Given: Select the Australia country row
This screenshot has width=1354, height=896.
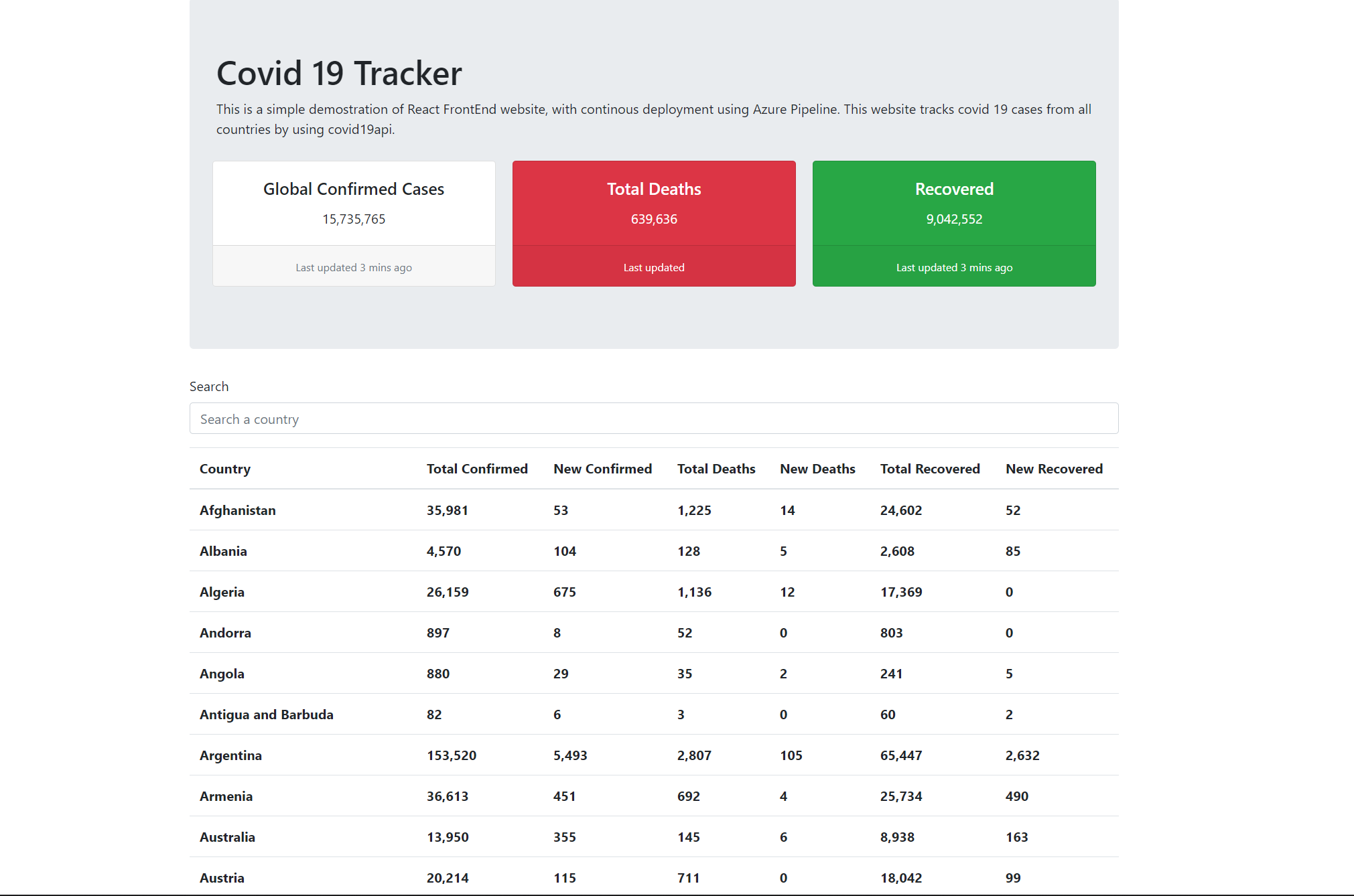Looking at the screenshot, I should (x=227, y=837).
